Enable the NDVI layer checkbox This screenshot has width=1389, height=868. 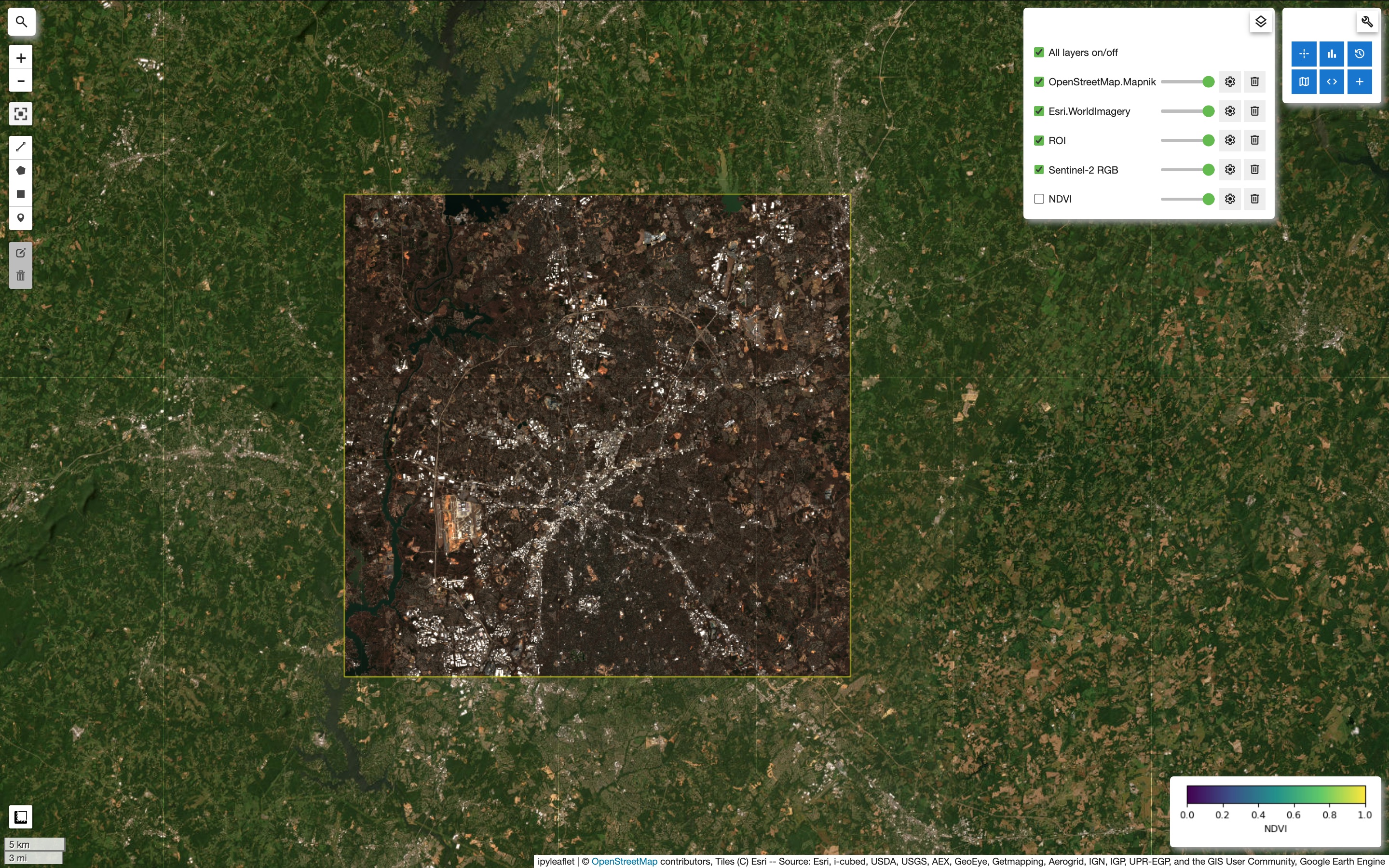tap(1038, 199)
